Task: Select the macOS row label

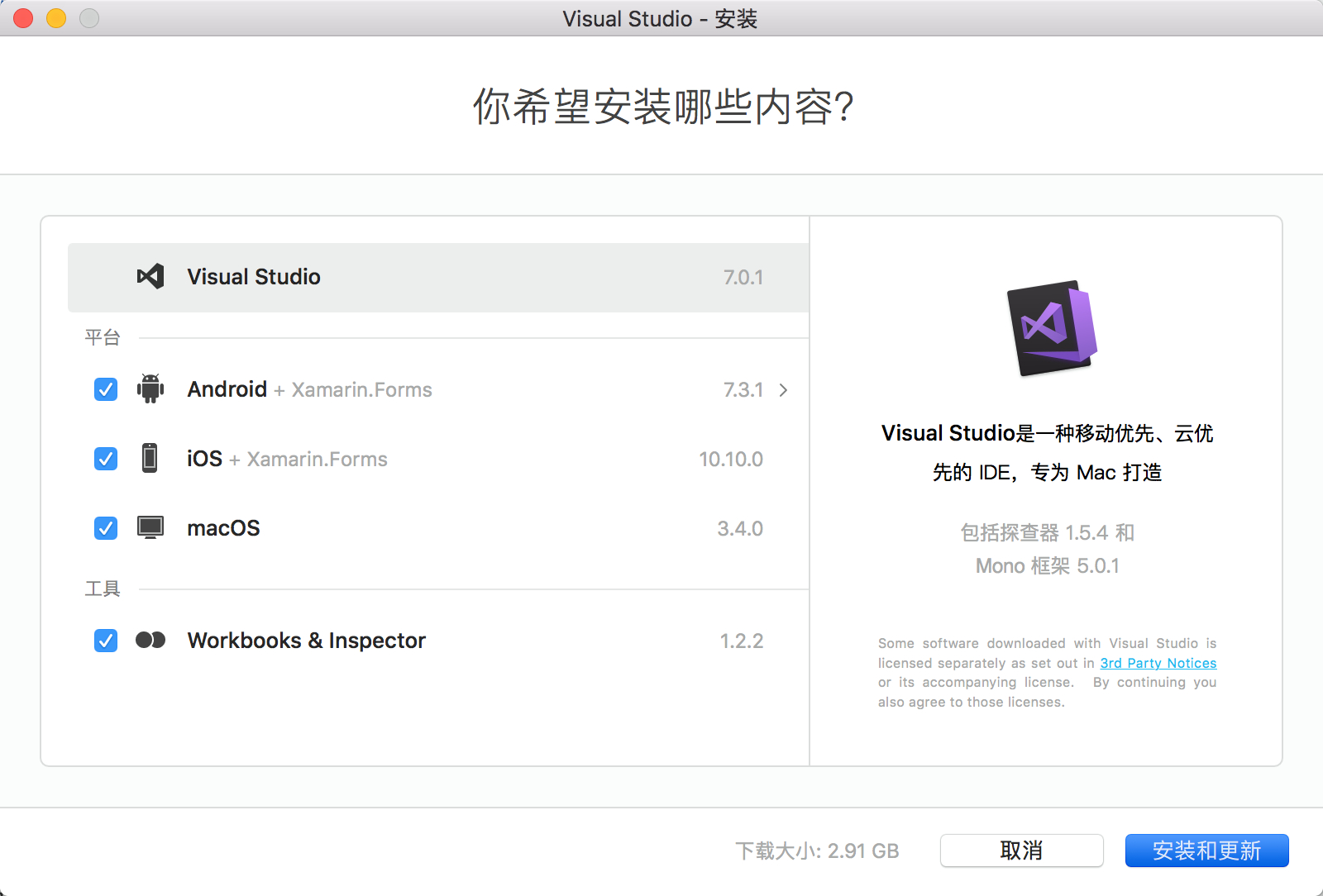Action: click(224, 528)
